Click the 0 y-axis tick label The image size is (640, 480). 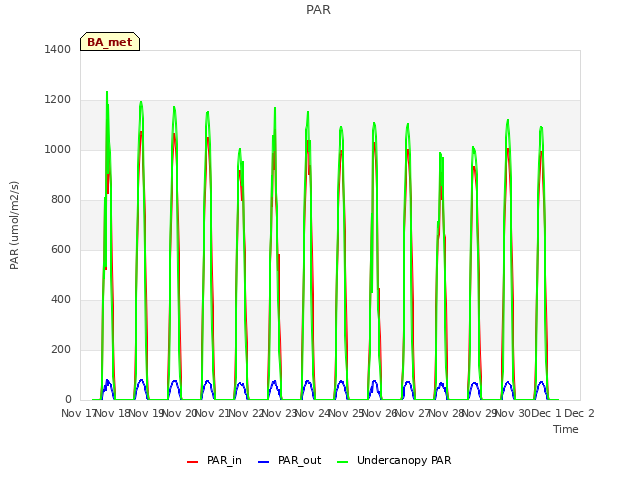(68, 400)
